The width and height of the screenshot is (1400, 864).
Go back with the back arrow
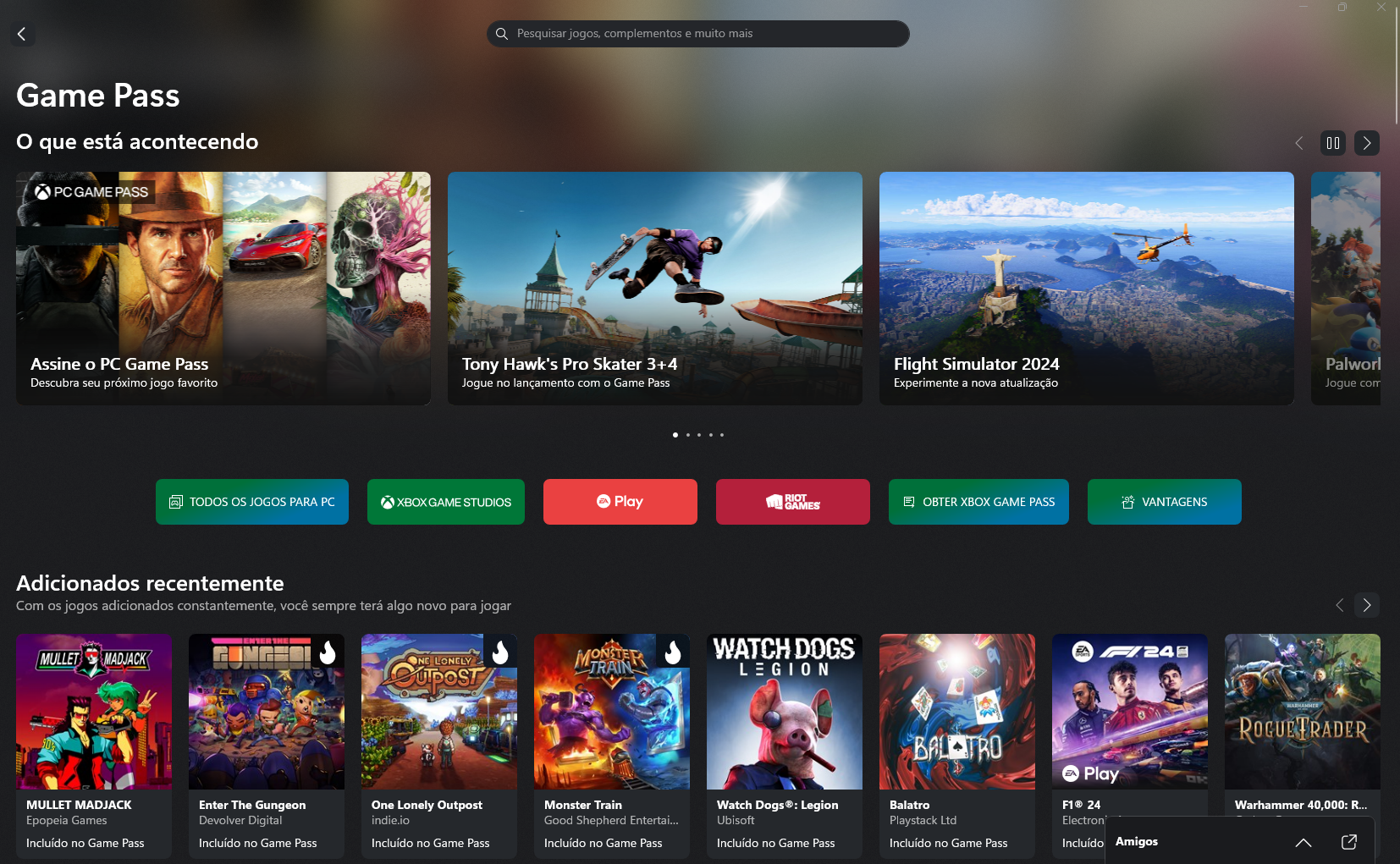coord(22,34)
